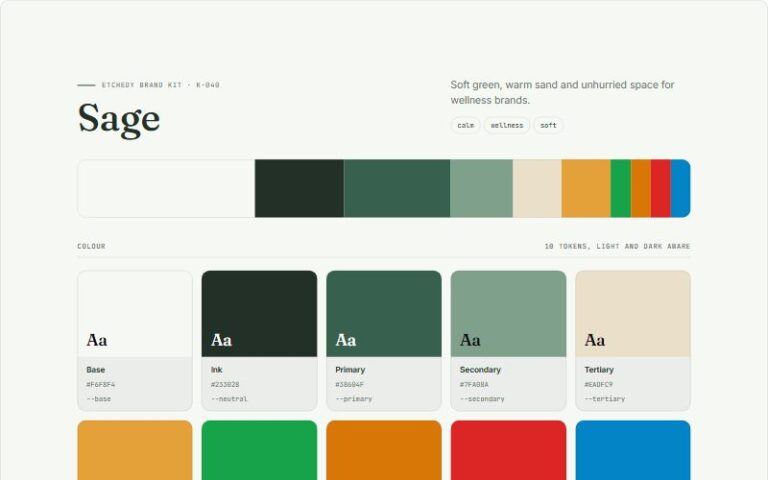Select the bright green segment in the palette strip
This screenshot has width=768, height=480.
pyautogui.click(x=621, y=188)
